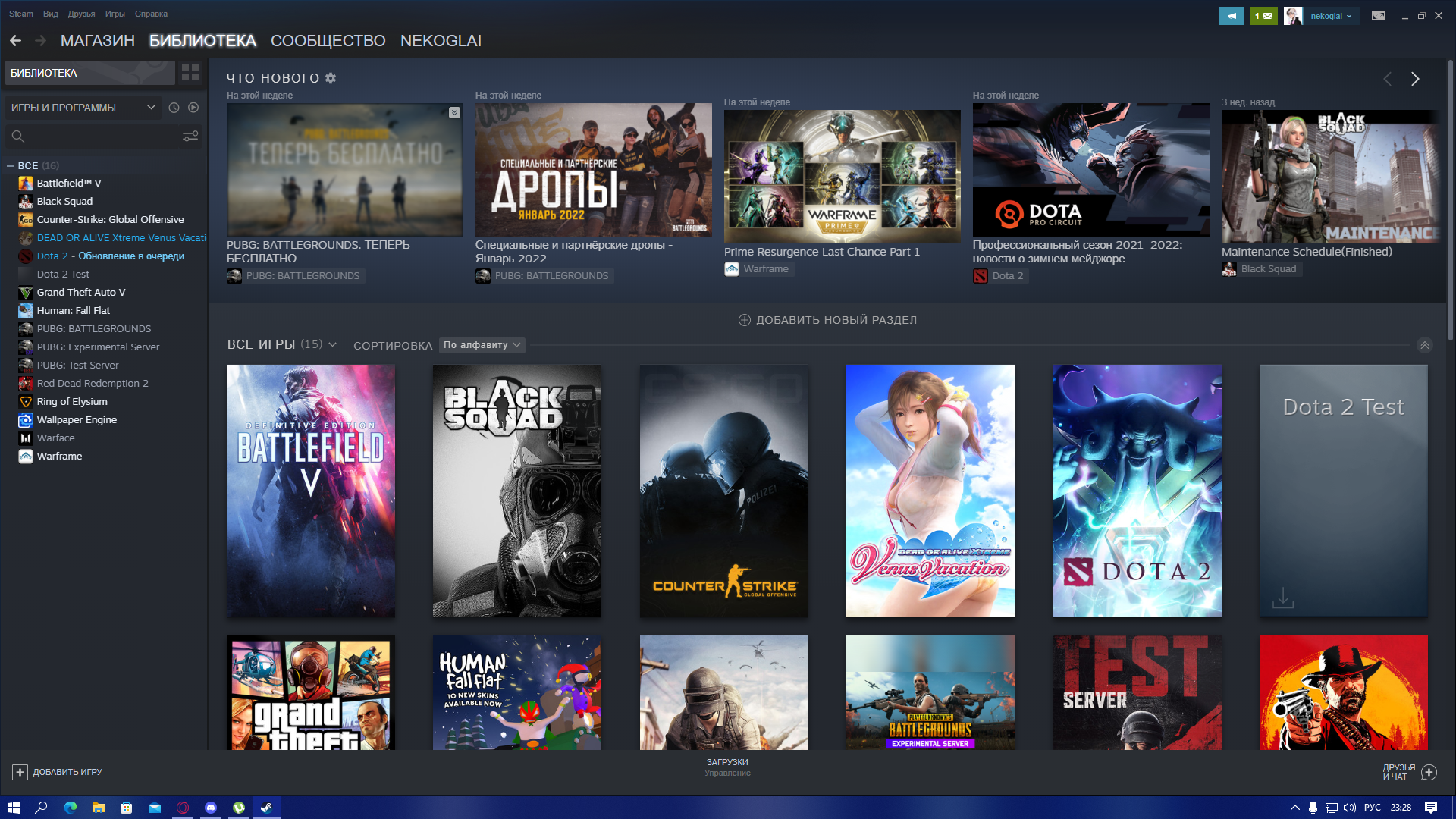Show hidden system tray icons
The height and width of the screenshot is (819, 1456).
click(1295, 808)
